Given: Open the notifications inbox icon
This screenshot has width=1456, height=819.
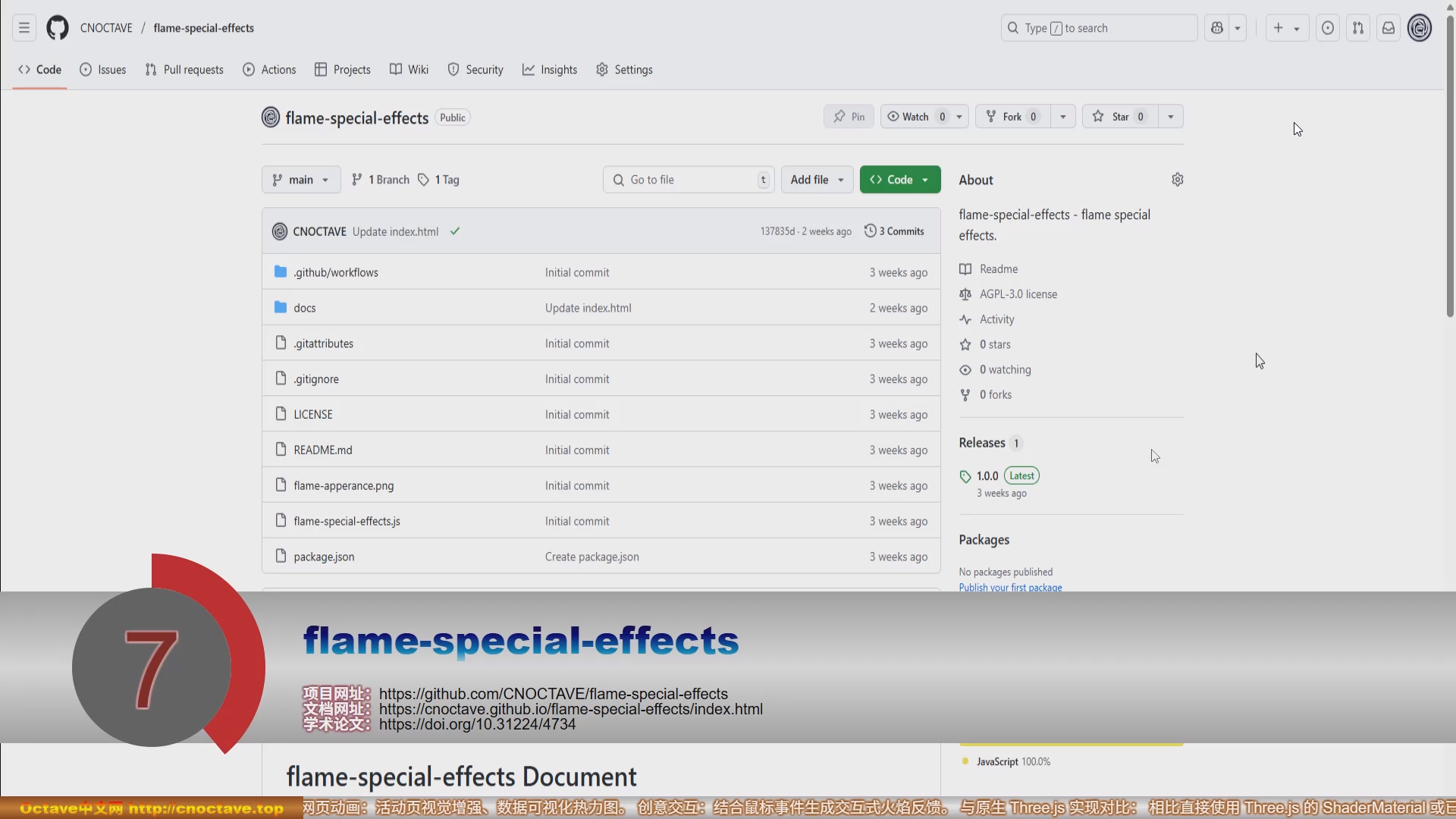Looking at the screenshot, I should point(1389,28).
